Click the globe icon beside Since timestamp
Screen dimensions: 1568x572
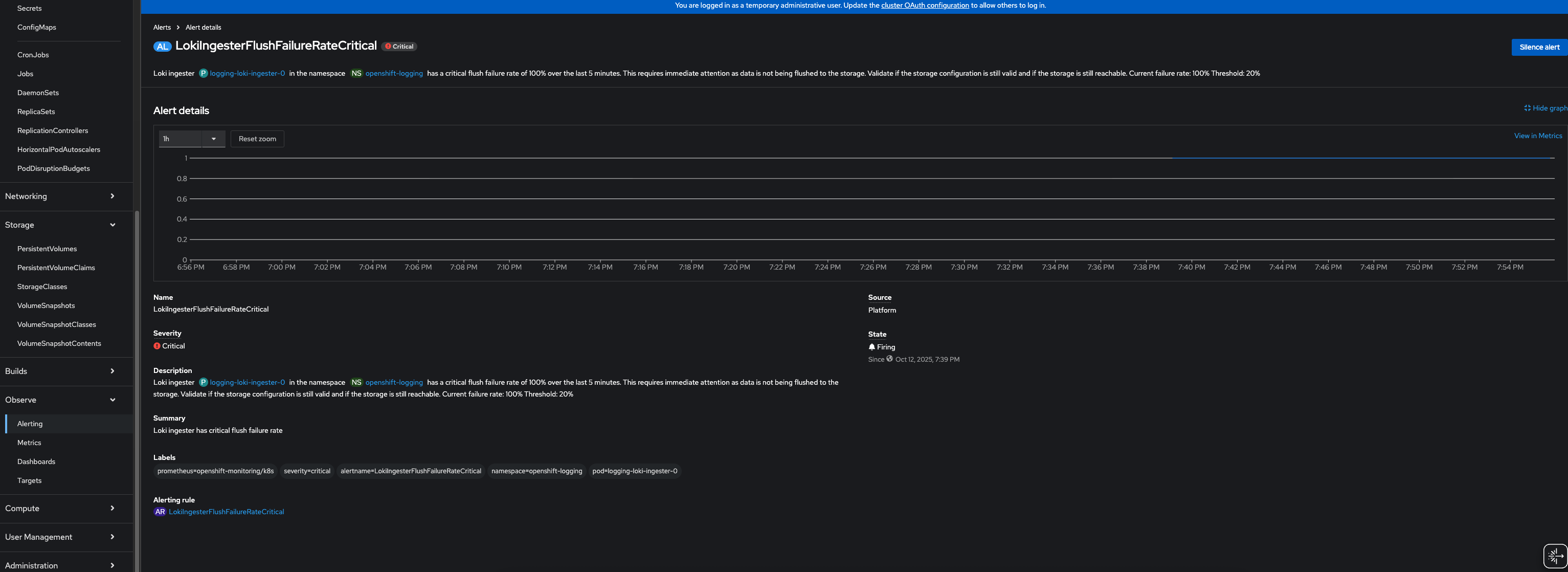889,359
